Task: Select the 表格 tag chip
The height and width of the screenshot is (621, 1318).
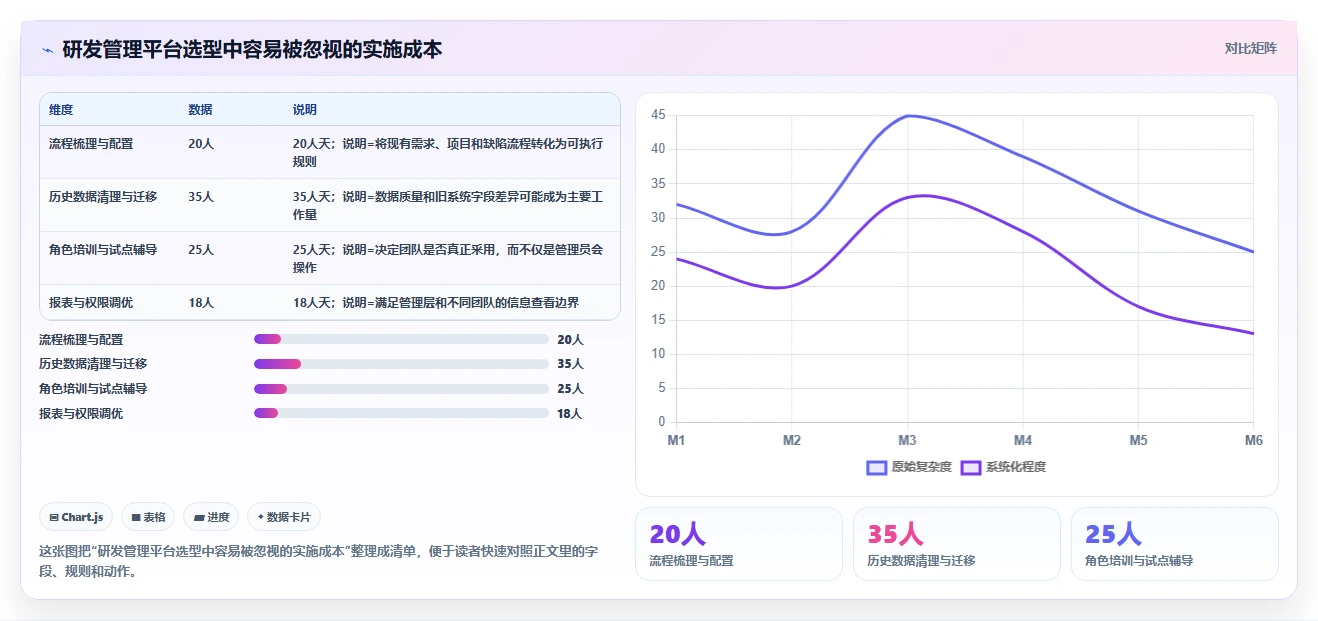Action: [x=148, y=517]
